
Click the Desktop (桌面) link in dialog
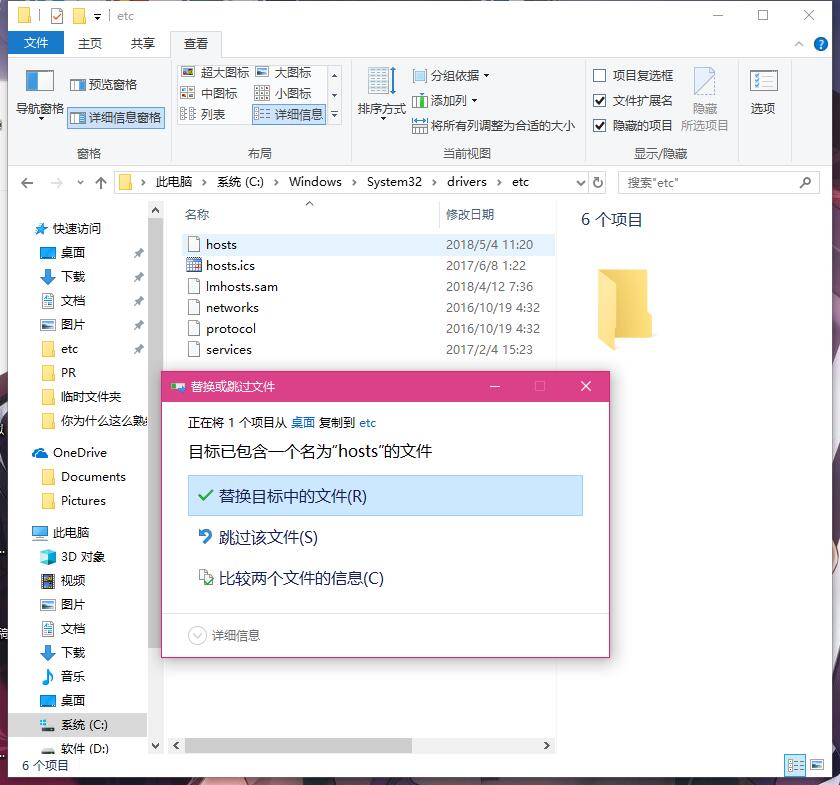click(x=303, y=423)
